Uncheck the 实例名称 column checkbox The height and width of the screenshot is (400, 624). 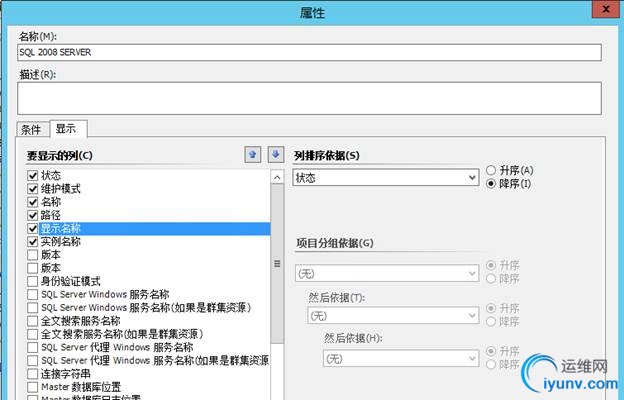pos(33,242)
